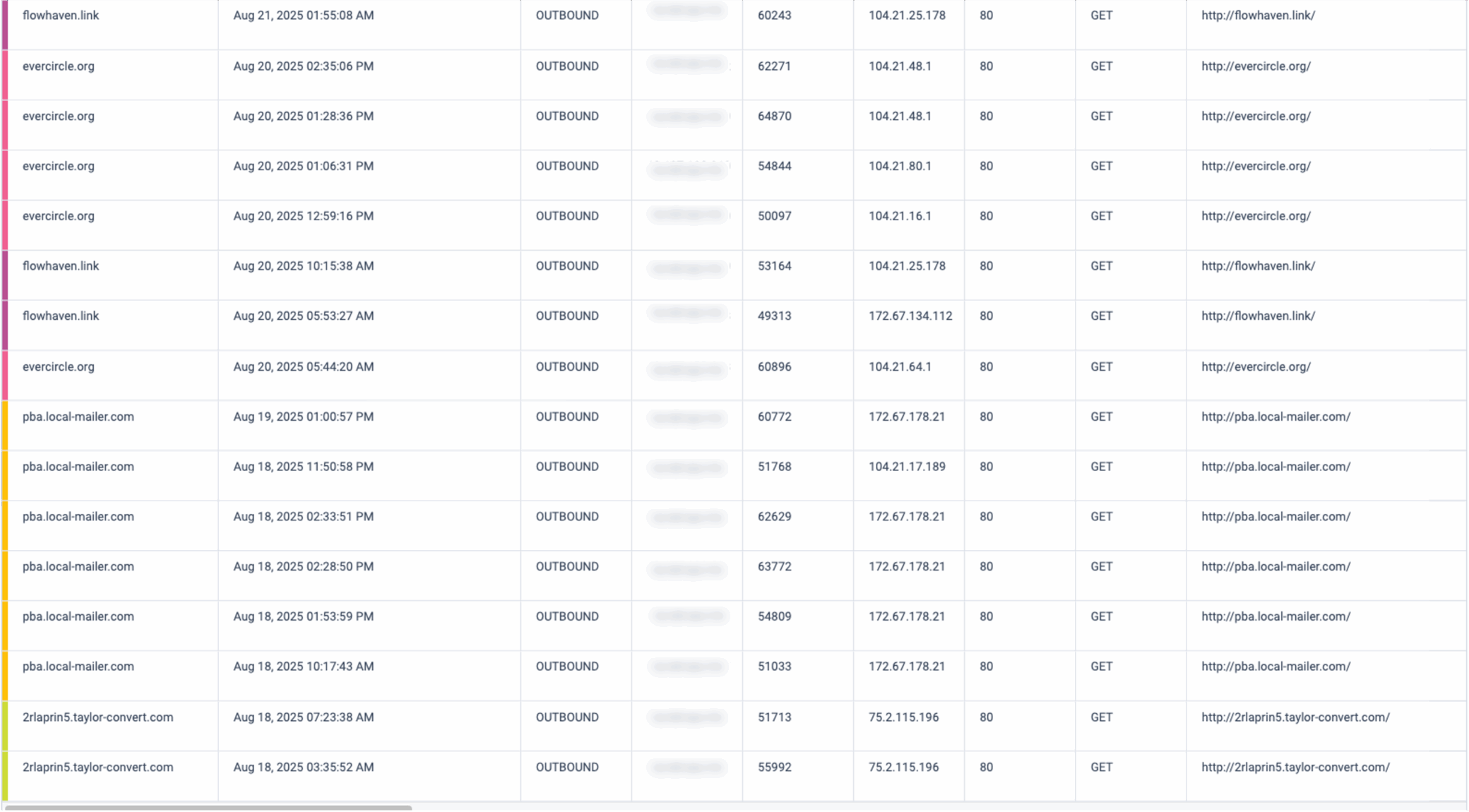Open http://pba.local-mailer.com/ in the 10:17:43 AM row

(x=1275, y=667)
